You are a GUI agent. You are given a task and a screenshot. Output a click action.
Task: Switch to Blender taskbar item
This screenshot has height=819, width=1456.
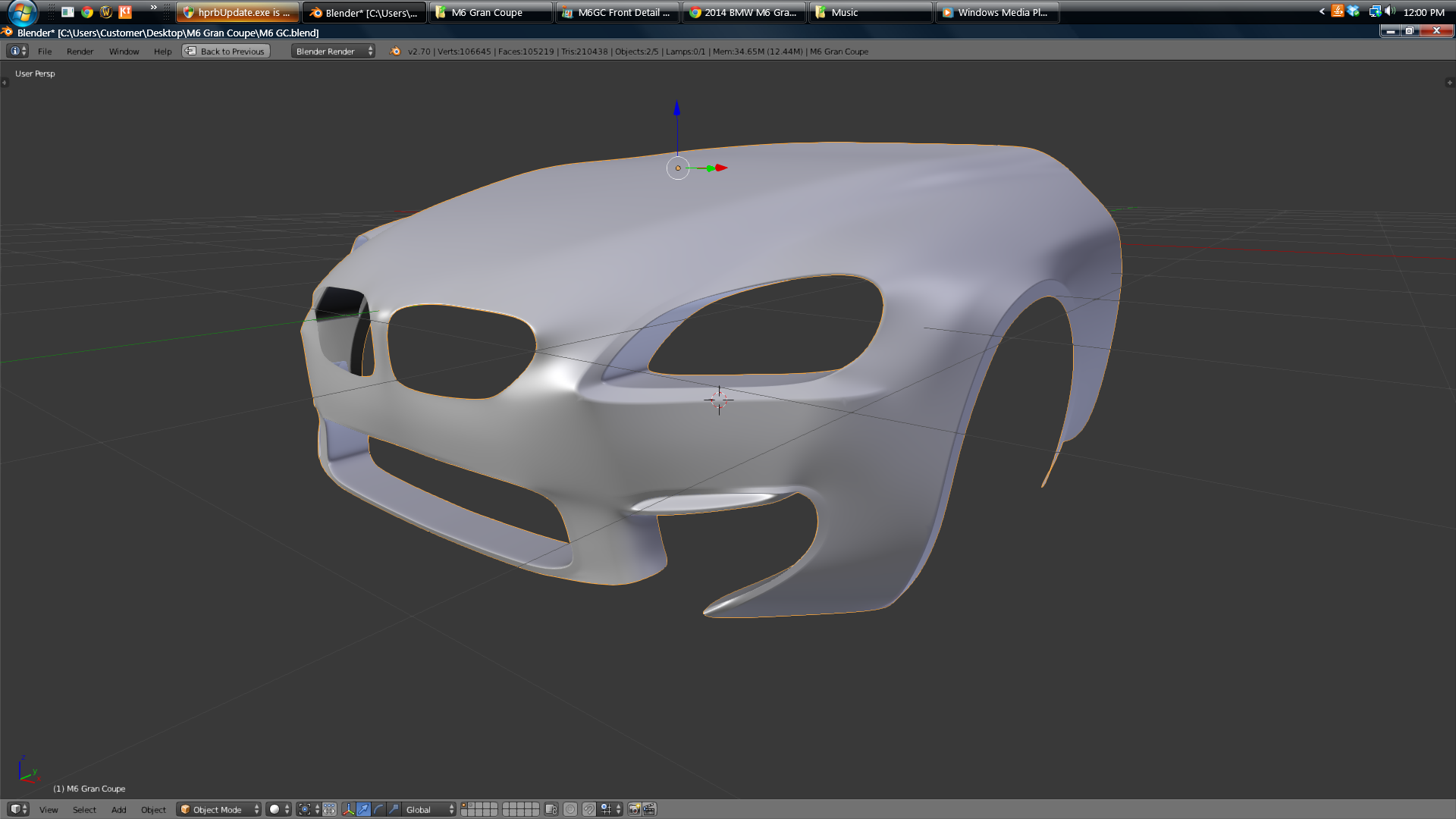pos(364,12)
